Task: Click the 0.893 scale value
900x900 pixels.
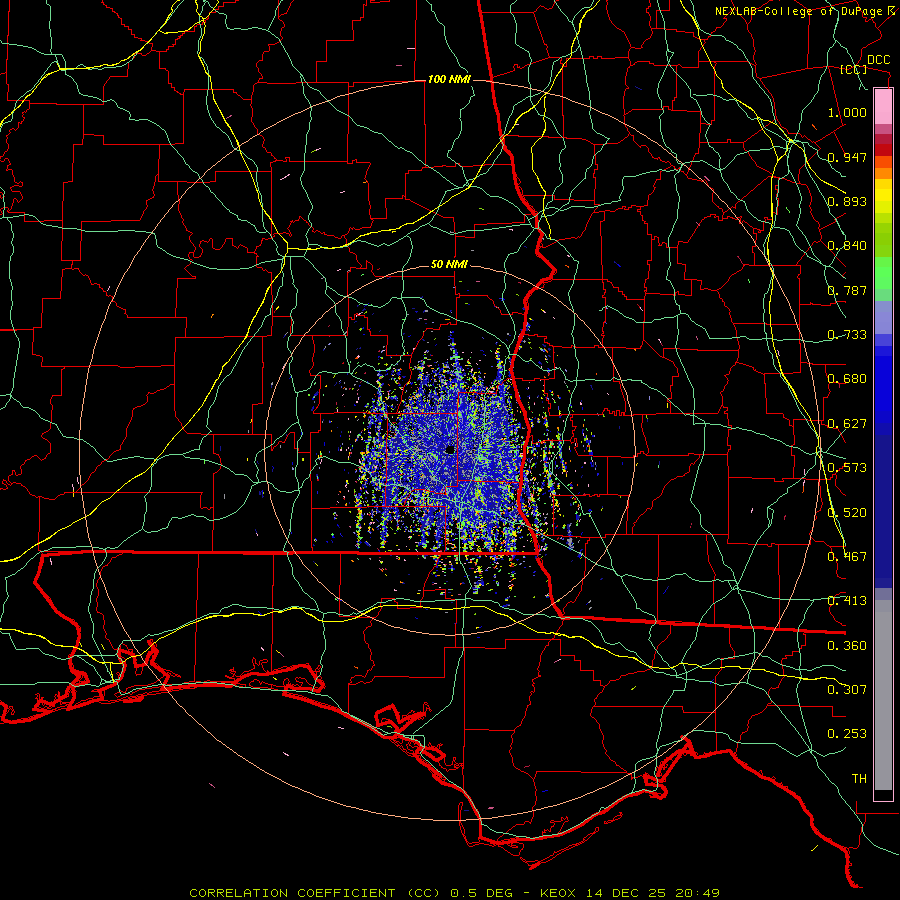Action: [847, 201]
